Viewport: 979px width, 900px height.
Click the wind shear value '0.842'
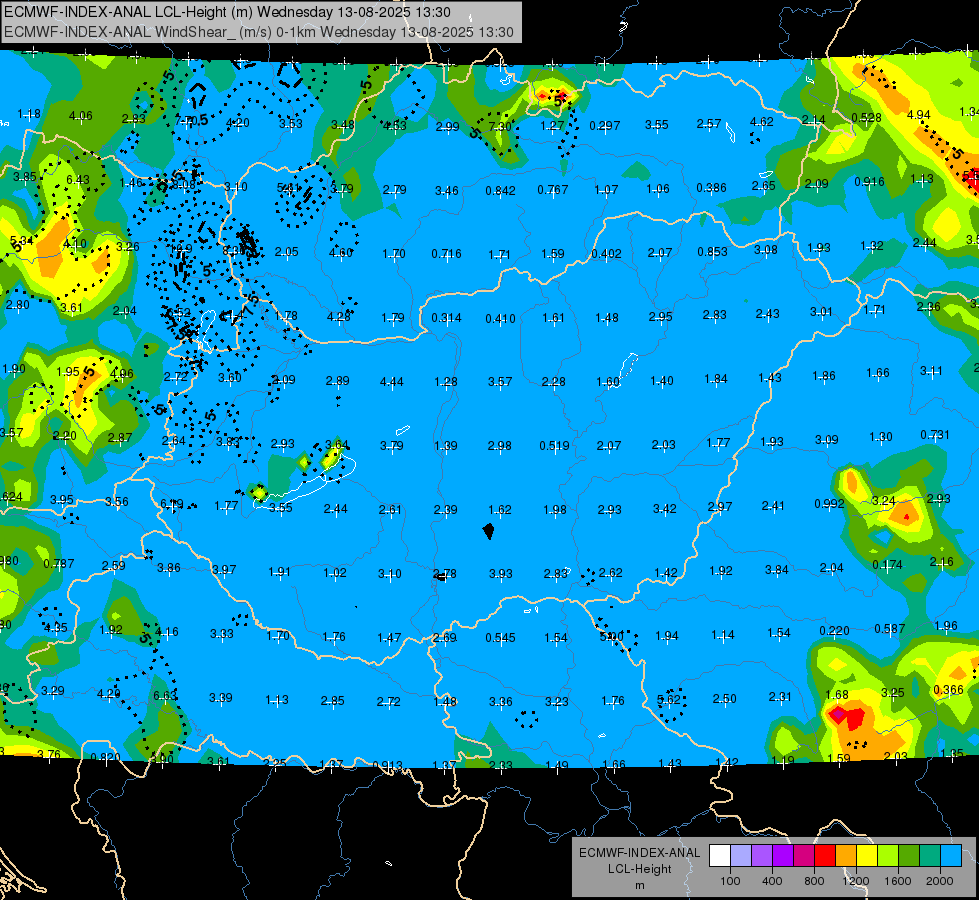click(501, 190)
